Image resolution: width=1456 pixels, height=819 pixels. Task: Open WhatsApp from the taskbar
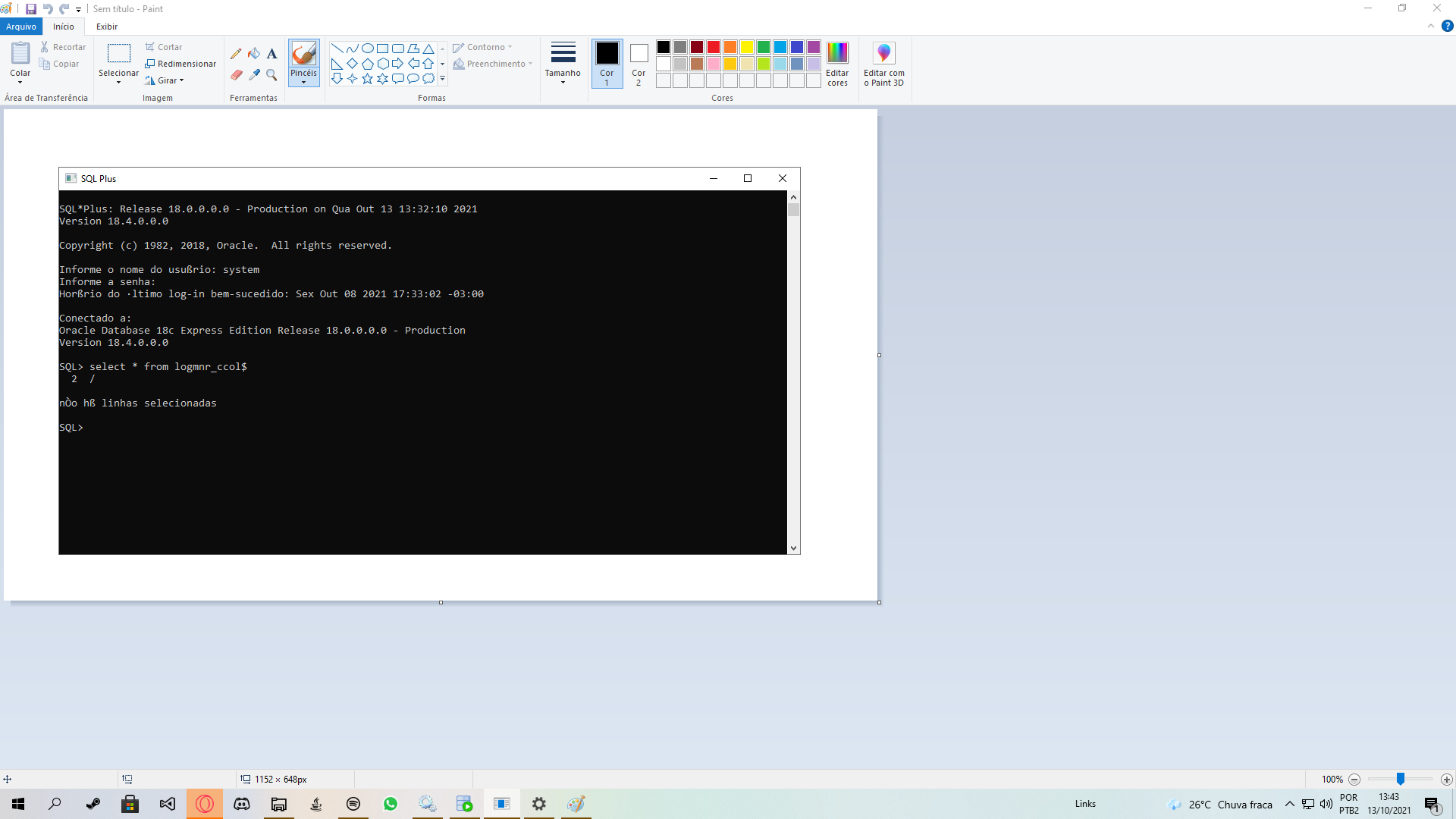pyautogui.click(x=391, y=804)
